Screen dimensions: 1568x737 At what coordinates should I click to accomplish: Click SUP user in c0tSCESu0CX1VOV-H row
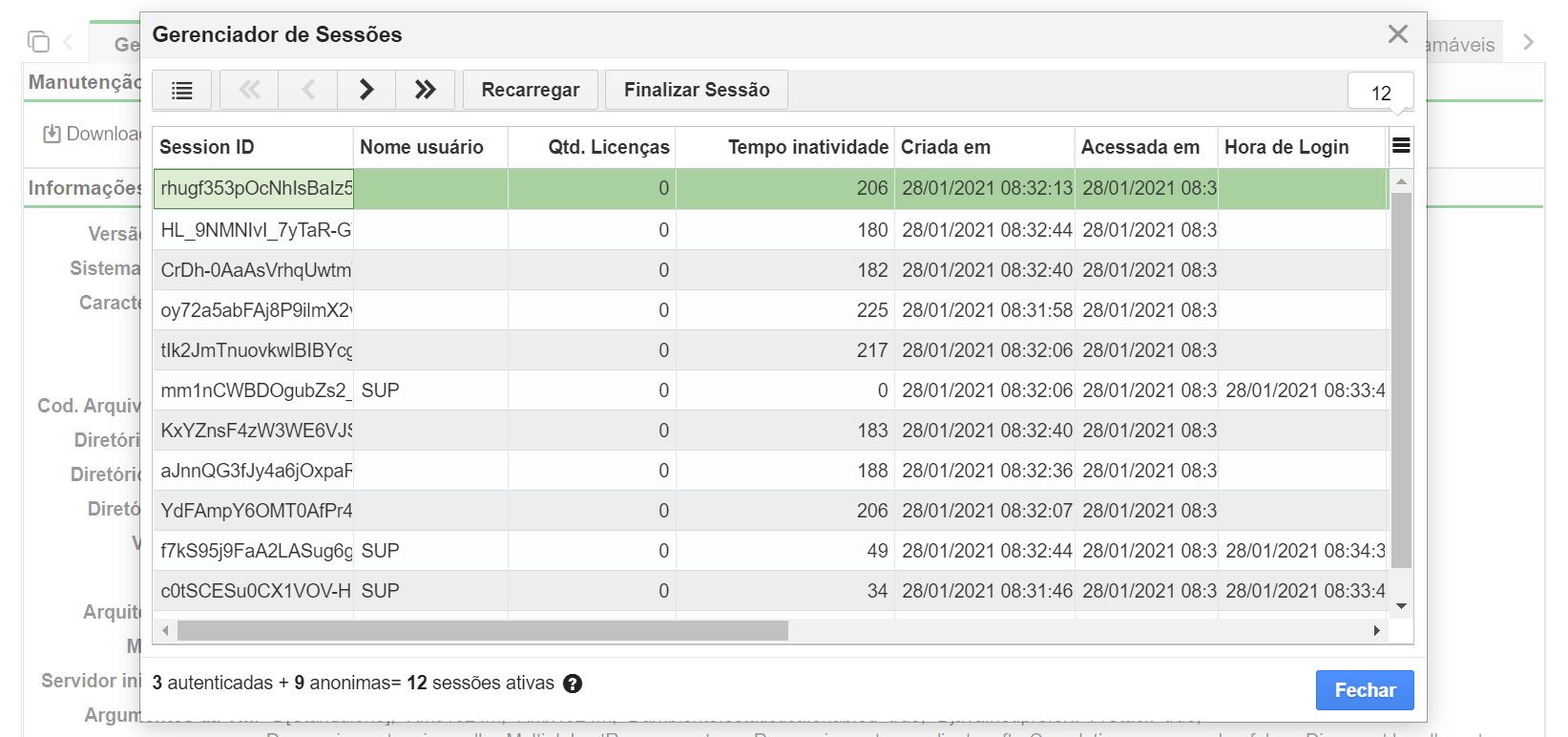(380, 591)
